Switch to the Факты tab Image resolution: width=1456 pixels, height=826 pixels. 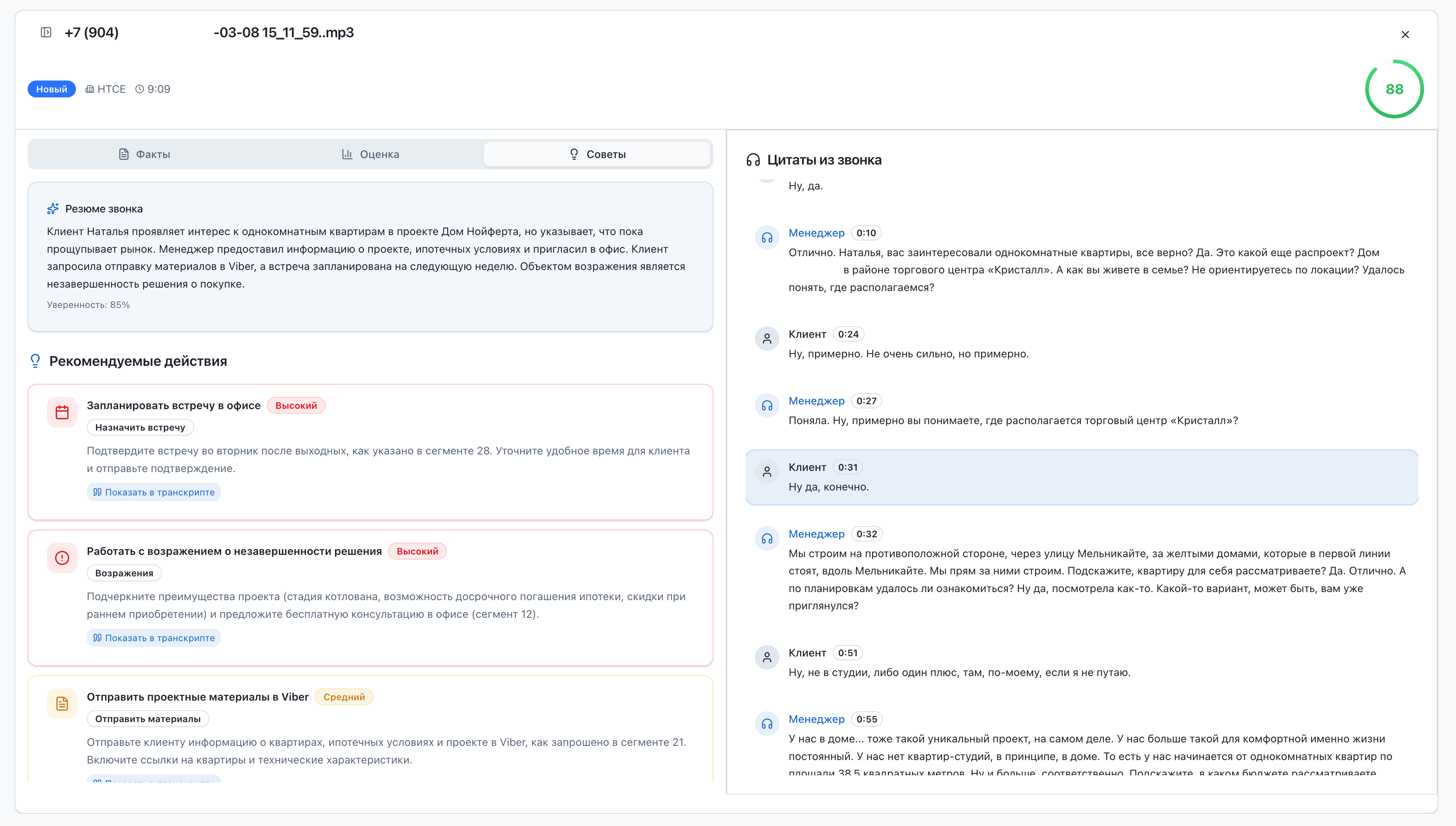coord(144,154)
